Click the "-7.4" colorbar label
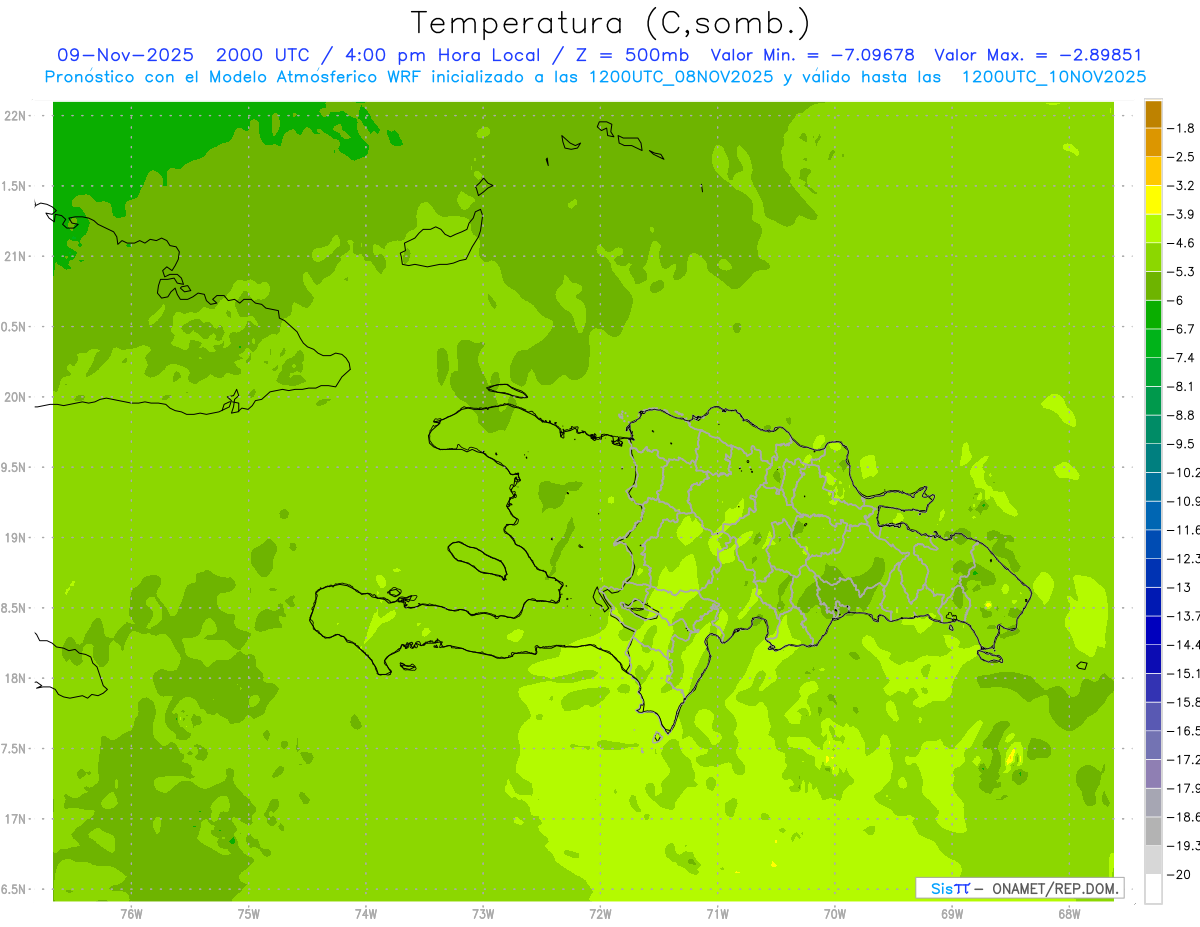This screenshot has height=927, width=1200. point(1181,357)
